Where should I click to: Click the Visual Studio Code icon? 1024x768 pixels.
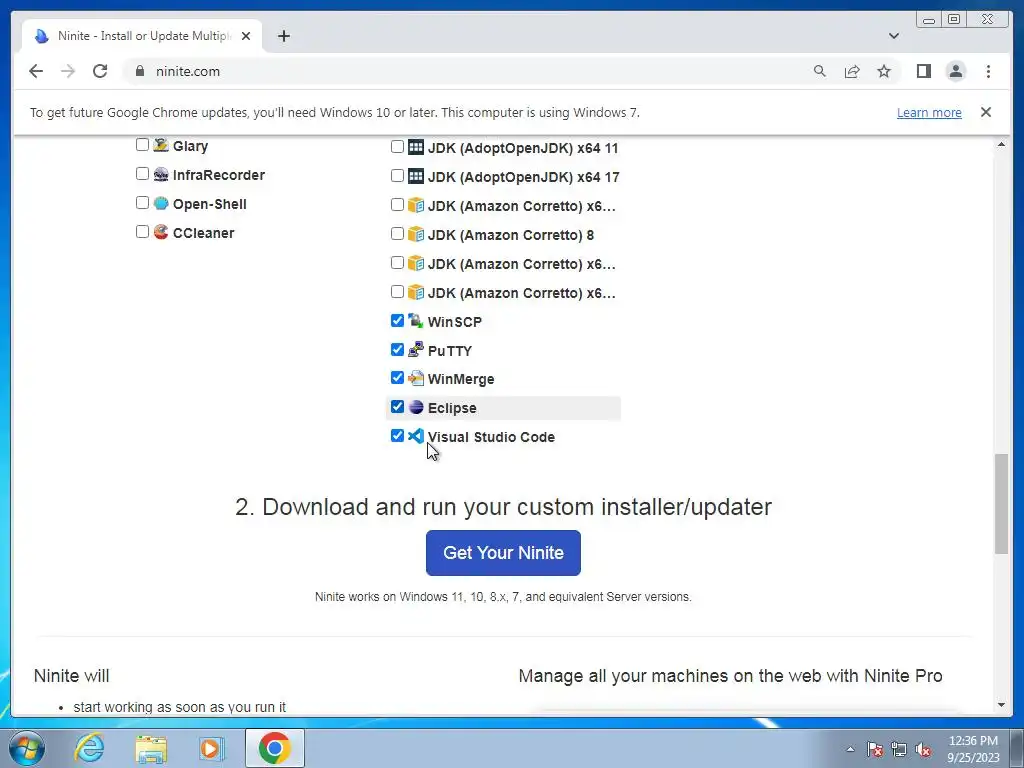click(416, 436)
